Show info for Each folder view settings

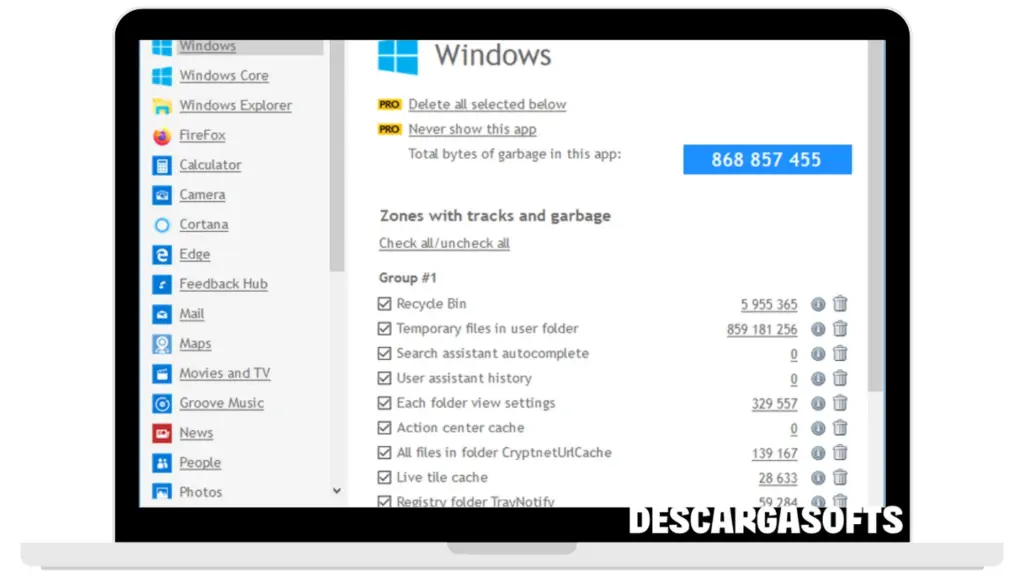coord(818,404)
